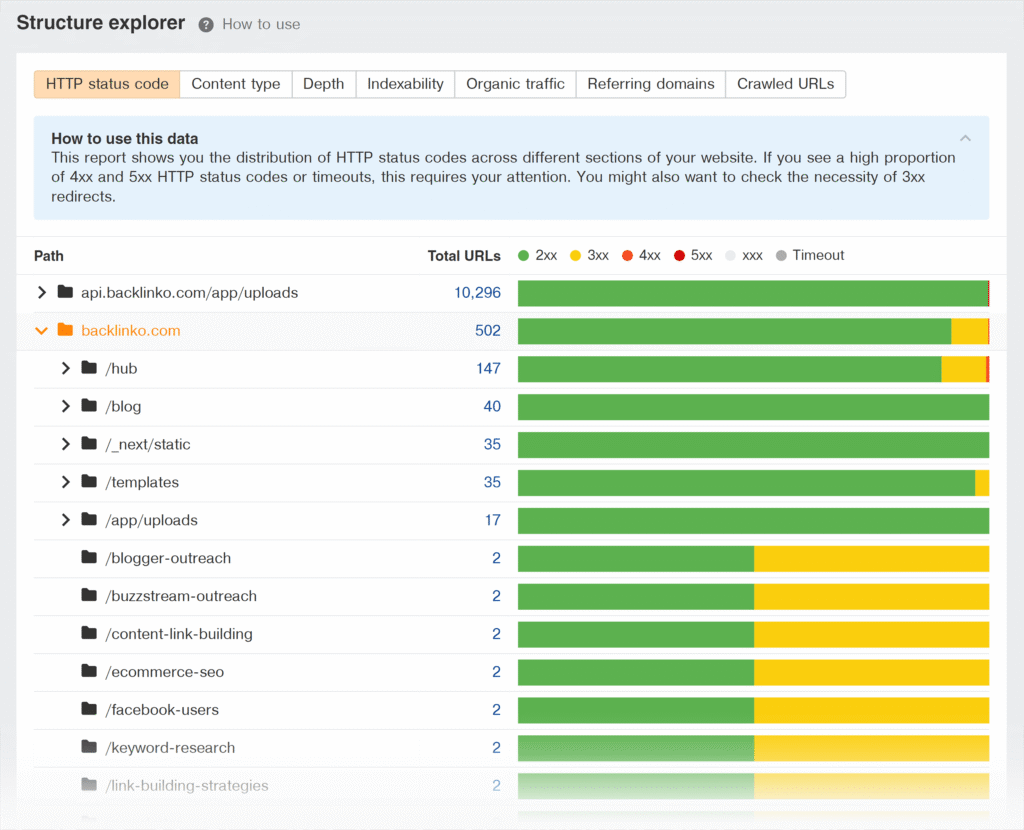Click the green 2xx legend dot
Screen dimensions: 1024x830
(524, 255)
